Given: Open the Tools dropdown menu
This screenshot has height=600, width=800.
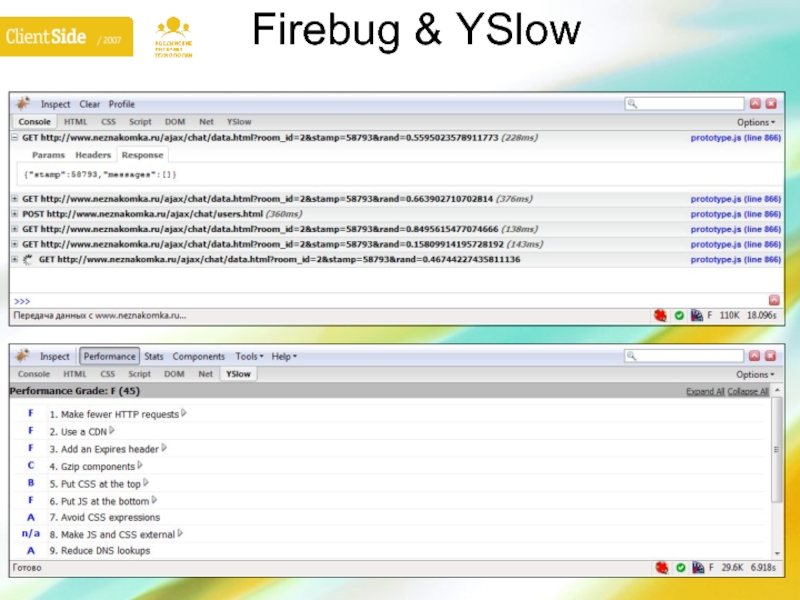Looking at the screenshot, I should click(249, 356).
